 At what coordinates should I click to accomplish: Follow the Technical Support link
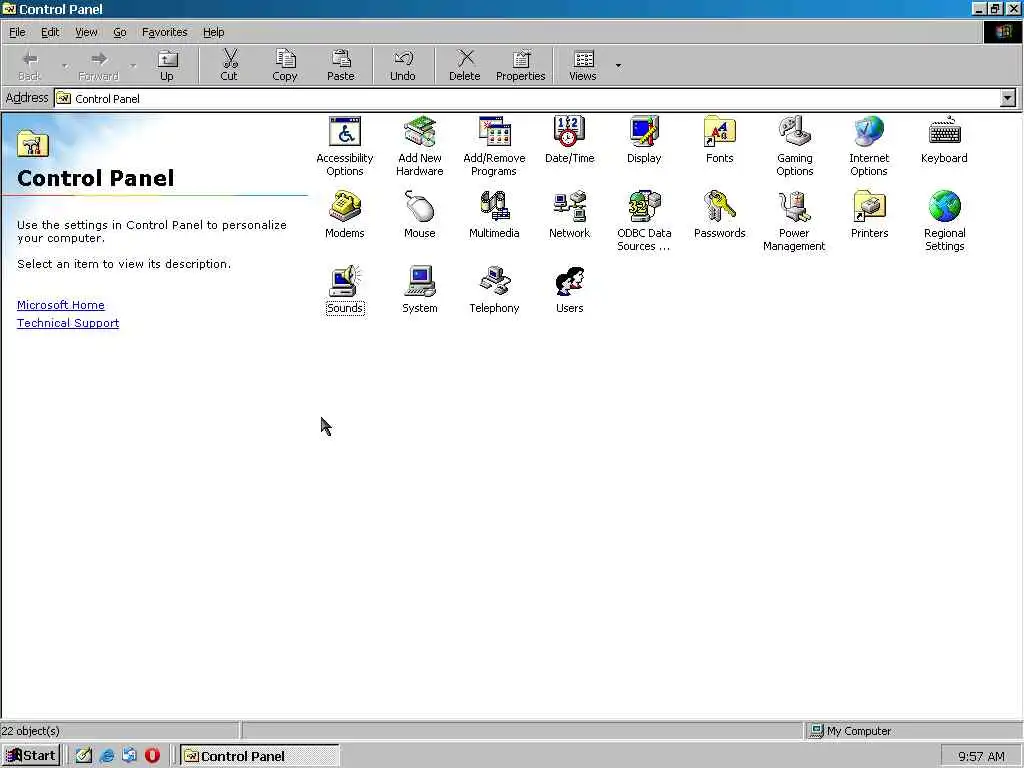[x=68, y=323]
